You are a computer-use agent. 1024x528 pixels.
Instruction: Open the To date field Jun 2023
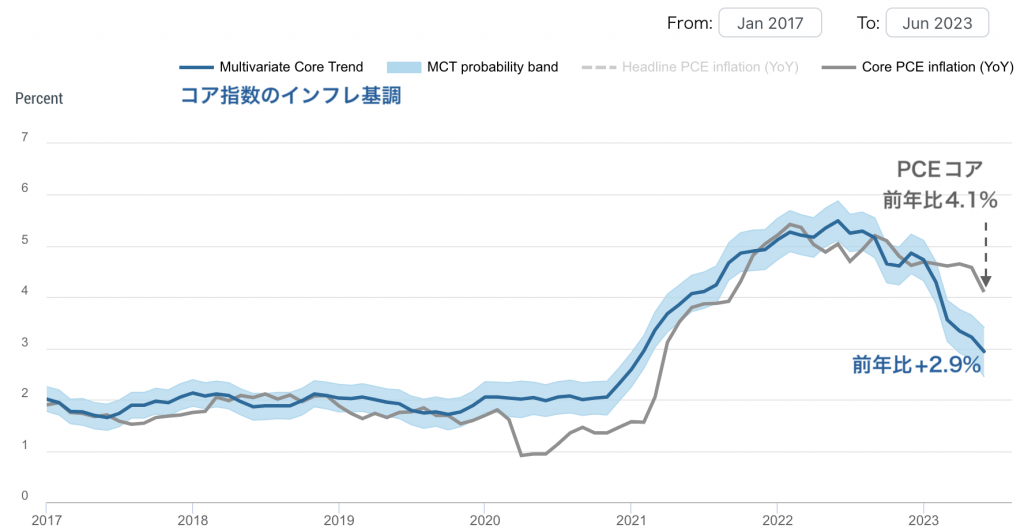point(937,23)
